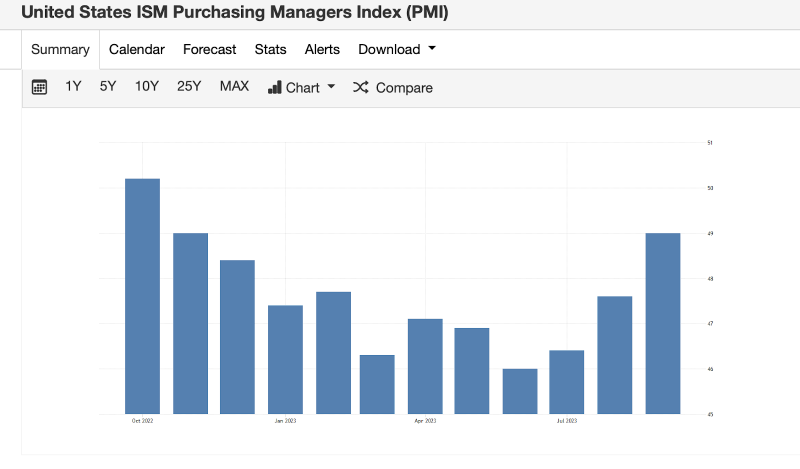
Task: Click the Oct 2022 bar
Action: tap(142, 297)
